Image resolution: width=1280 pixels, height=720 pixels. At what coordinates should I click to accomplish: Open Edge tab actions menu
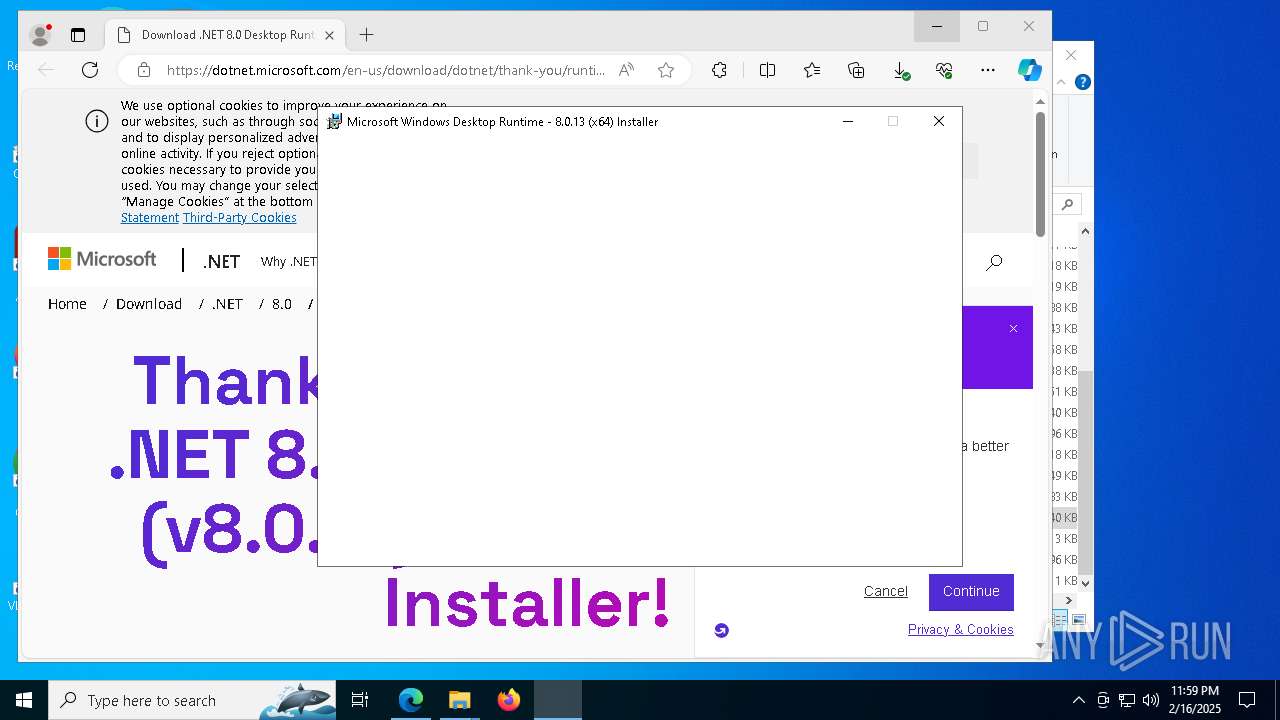[x=78, y=35]
